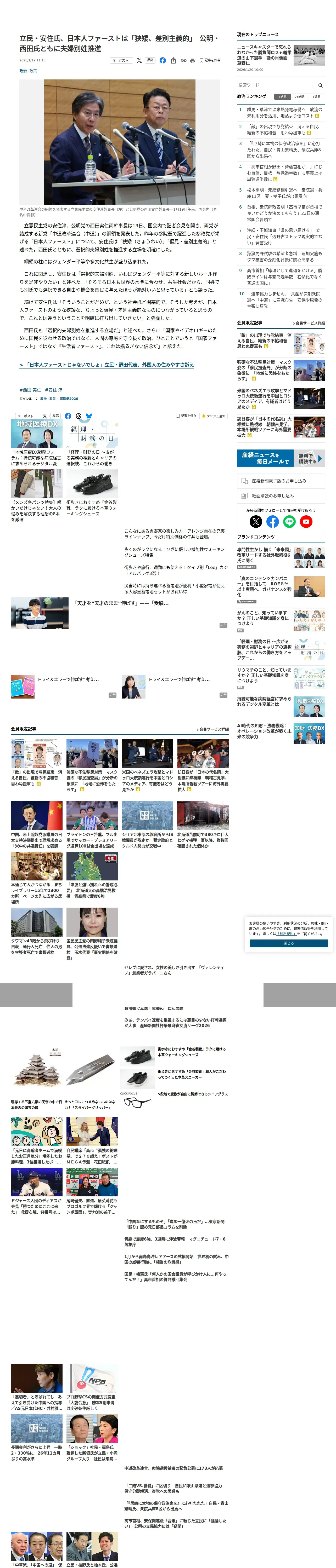Open 会員サービス詳細 link in the sidebar
The height and width of the screenshot is (1568, 336).
(x=309, y=323)
